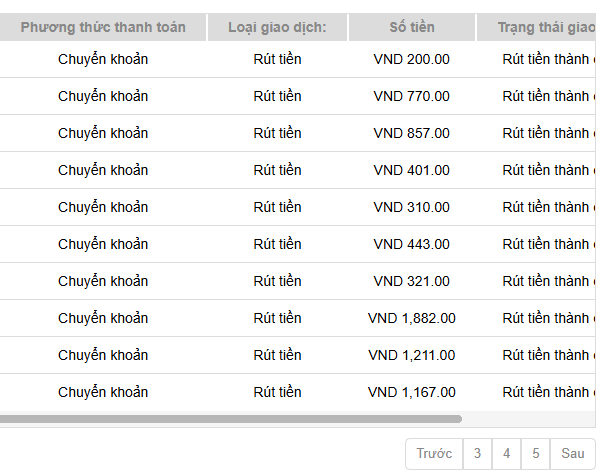The width and height of the screenshot is (613, 476).
Task: Go to page 4
Action: 507,453
